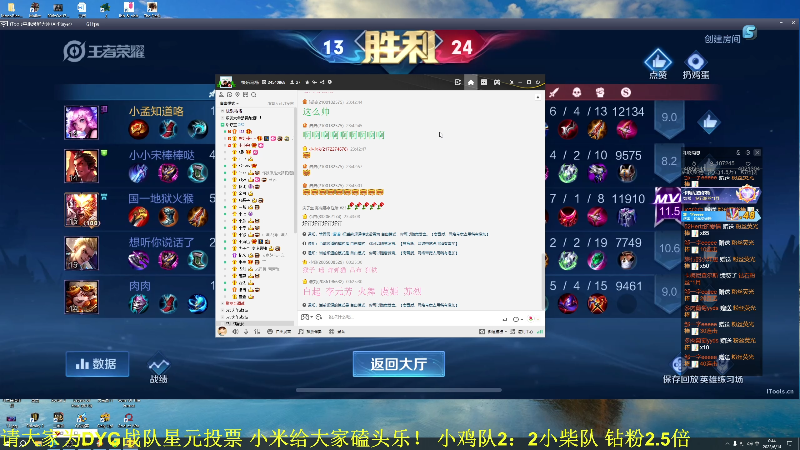Click the 11910 gold value
800x450 pixels.
pyautogui.click(x=629, y=199)
